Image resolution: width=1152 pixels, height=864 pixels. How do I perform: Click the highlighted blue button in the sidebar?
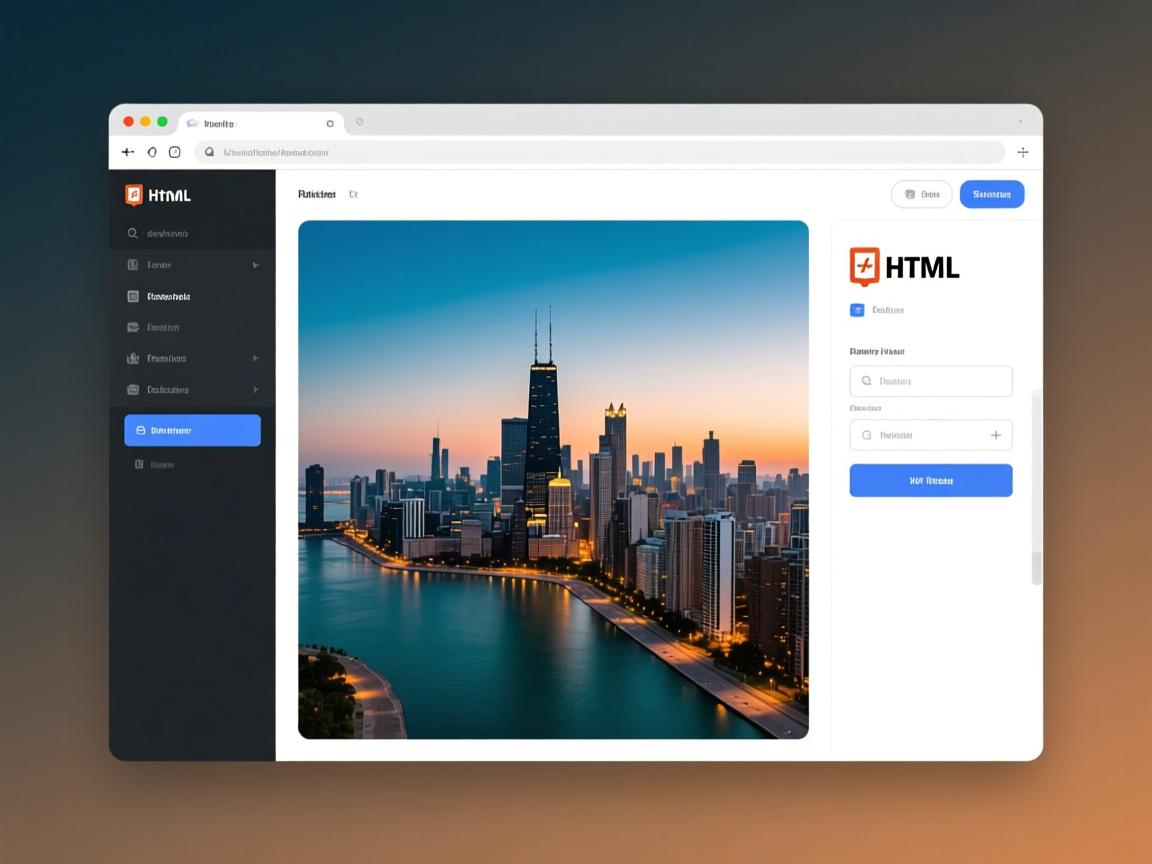192,430
